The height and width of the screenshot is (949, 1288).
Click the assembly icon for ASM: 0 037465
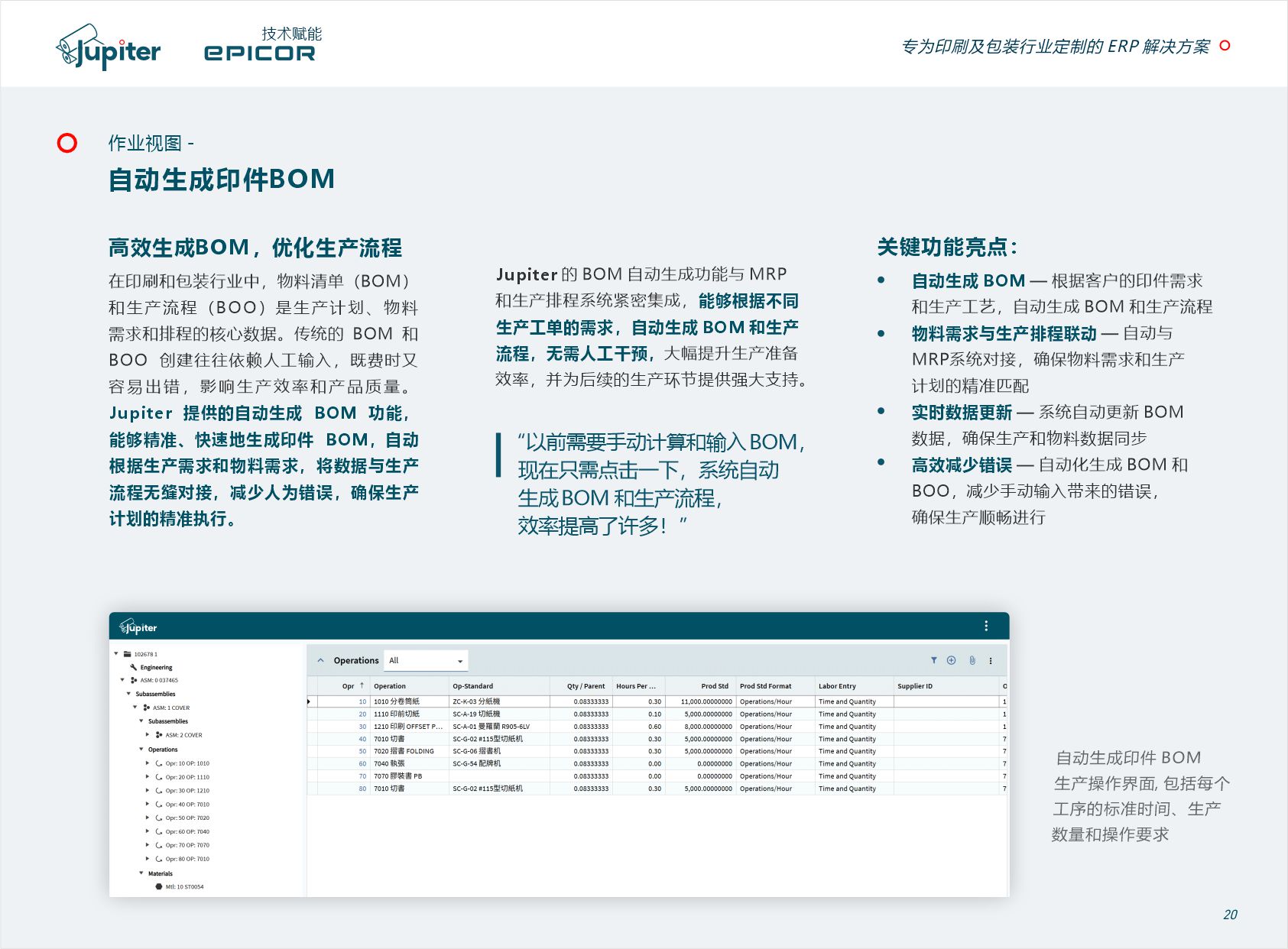pyautogui.click(x=134, y=680)
